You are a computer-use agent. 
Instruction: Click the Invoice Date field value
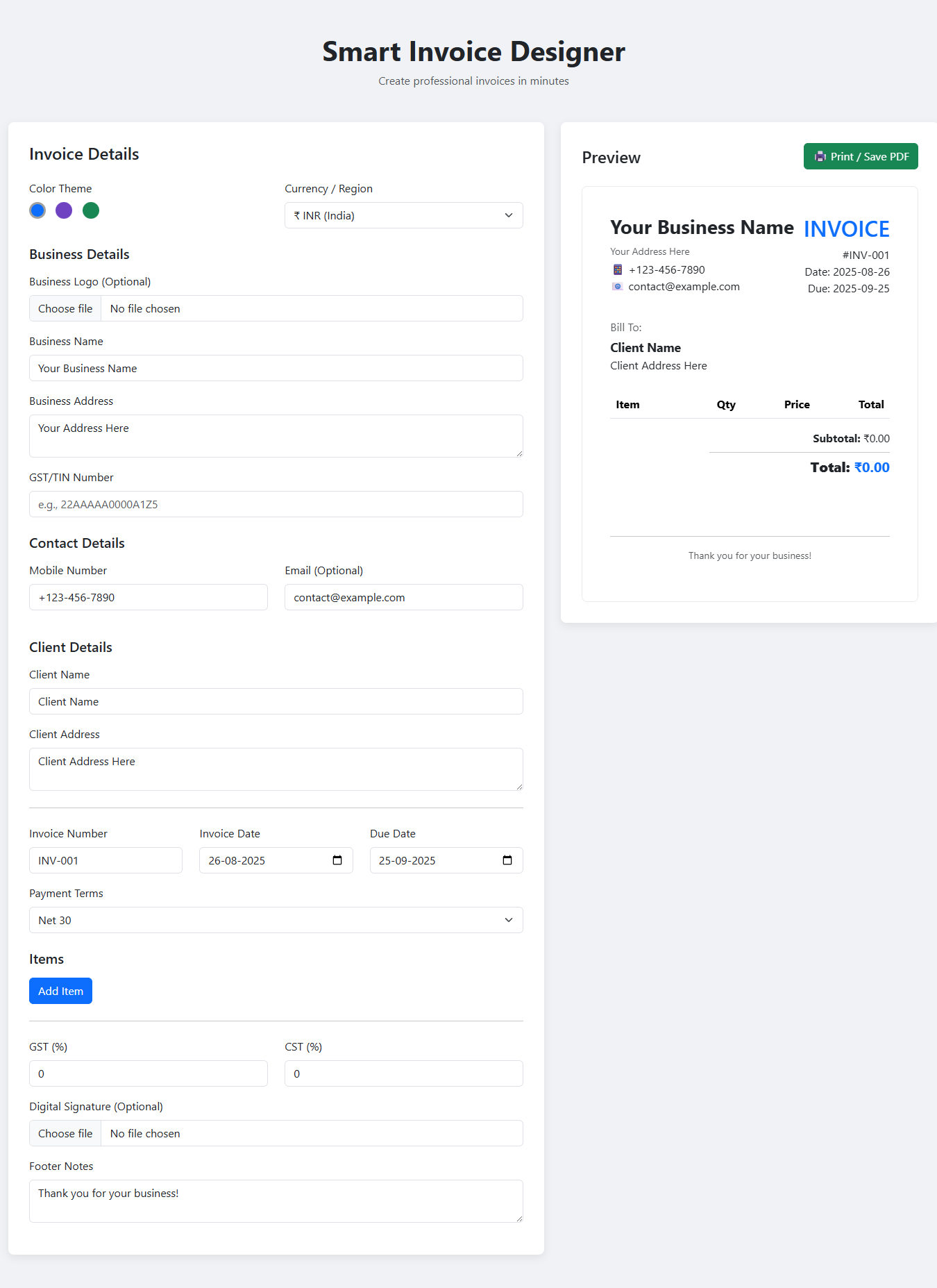point(237,860)
